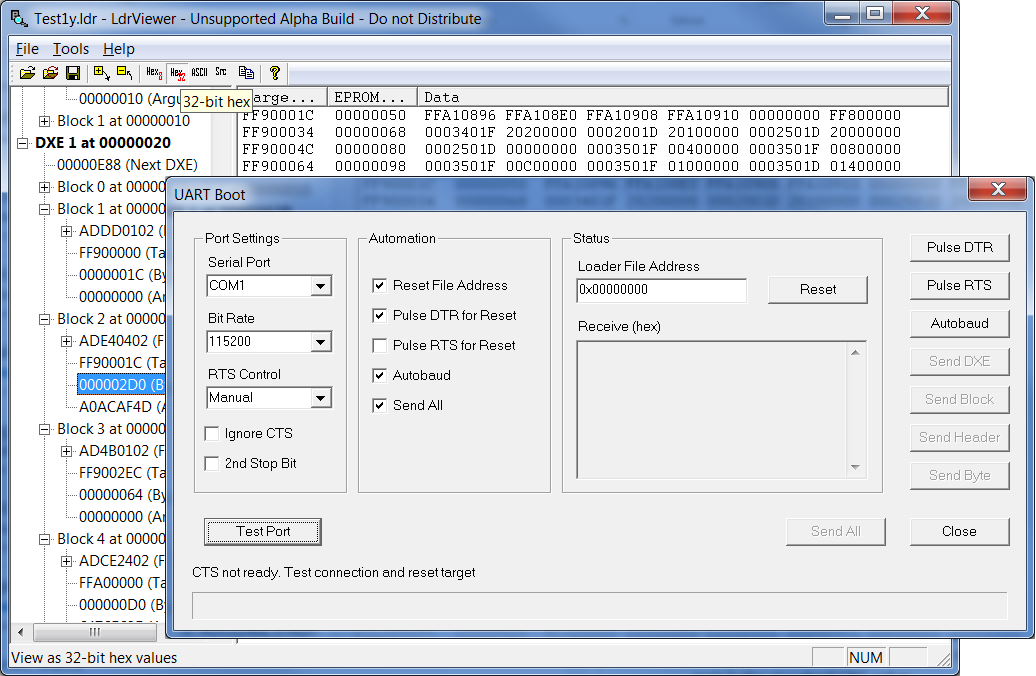This screenshot has height=676, width=1036.
Task: Click the Data column header
Action: click(x=683, y=97)
